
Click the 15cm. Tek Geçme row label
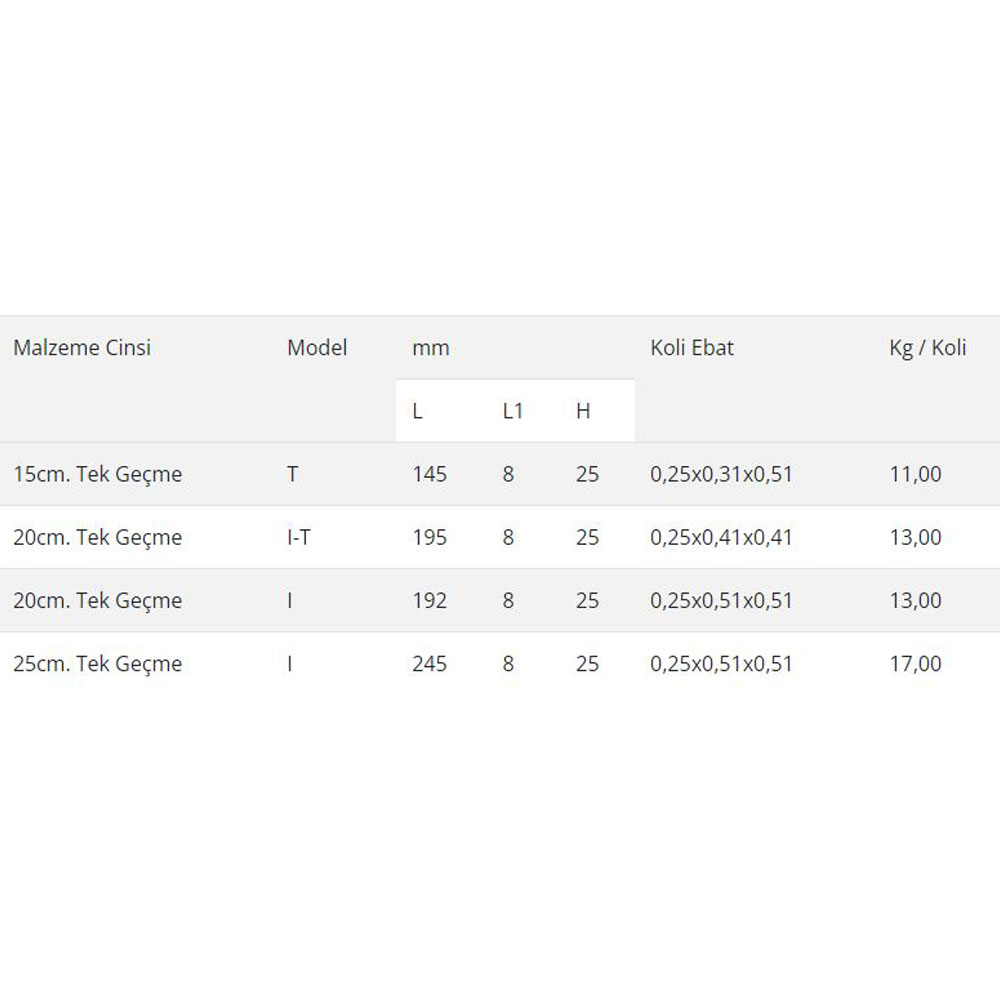click(x=98, y=474)
